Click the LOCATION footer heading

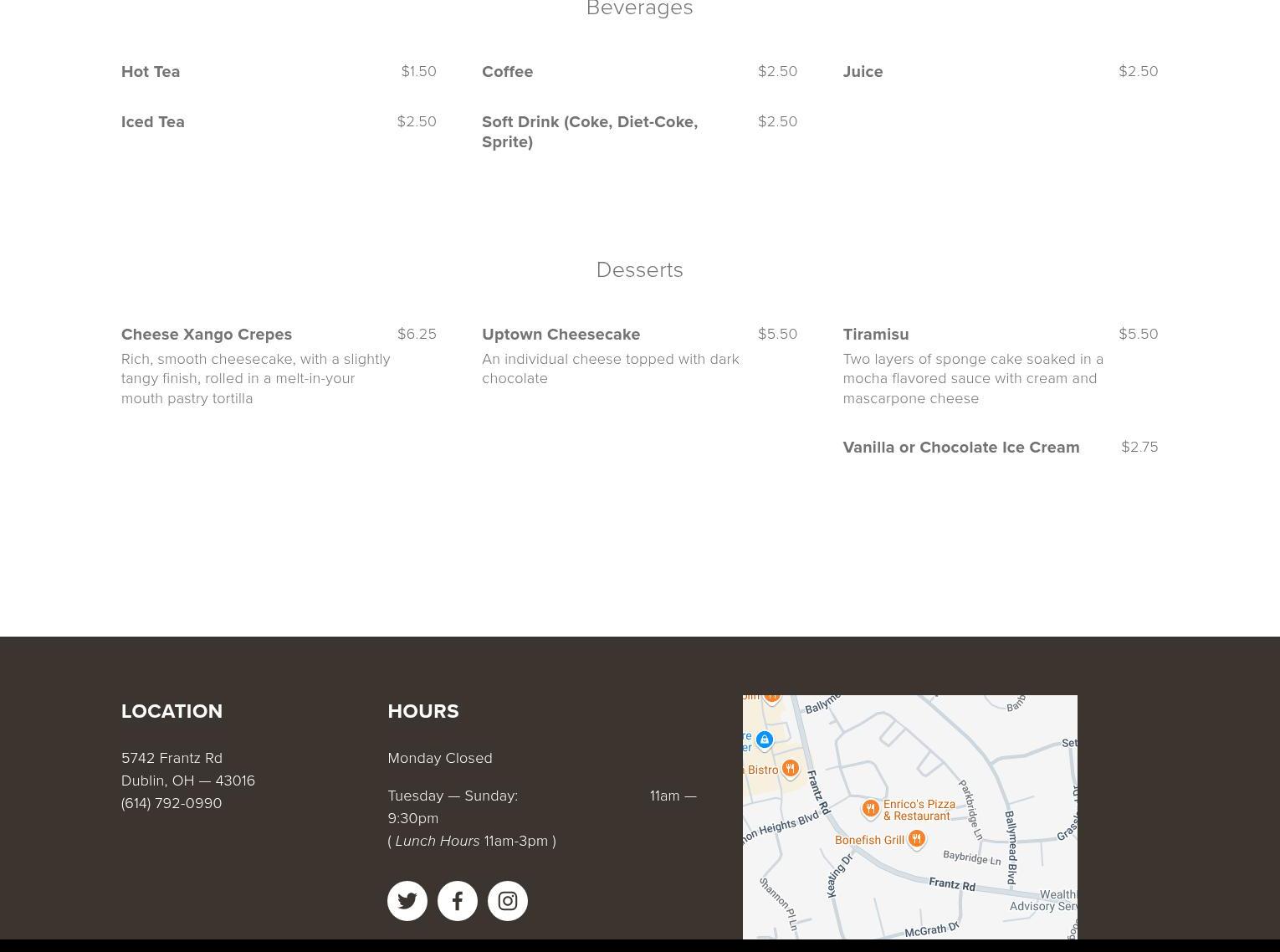coord(172,711)
